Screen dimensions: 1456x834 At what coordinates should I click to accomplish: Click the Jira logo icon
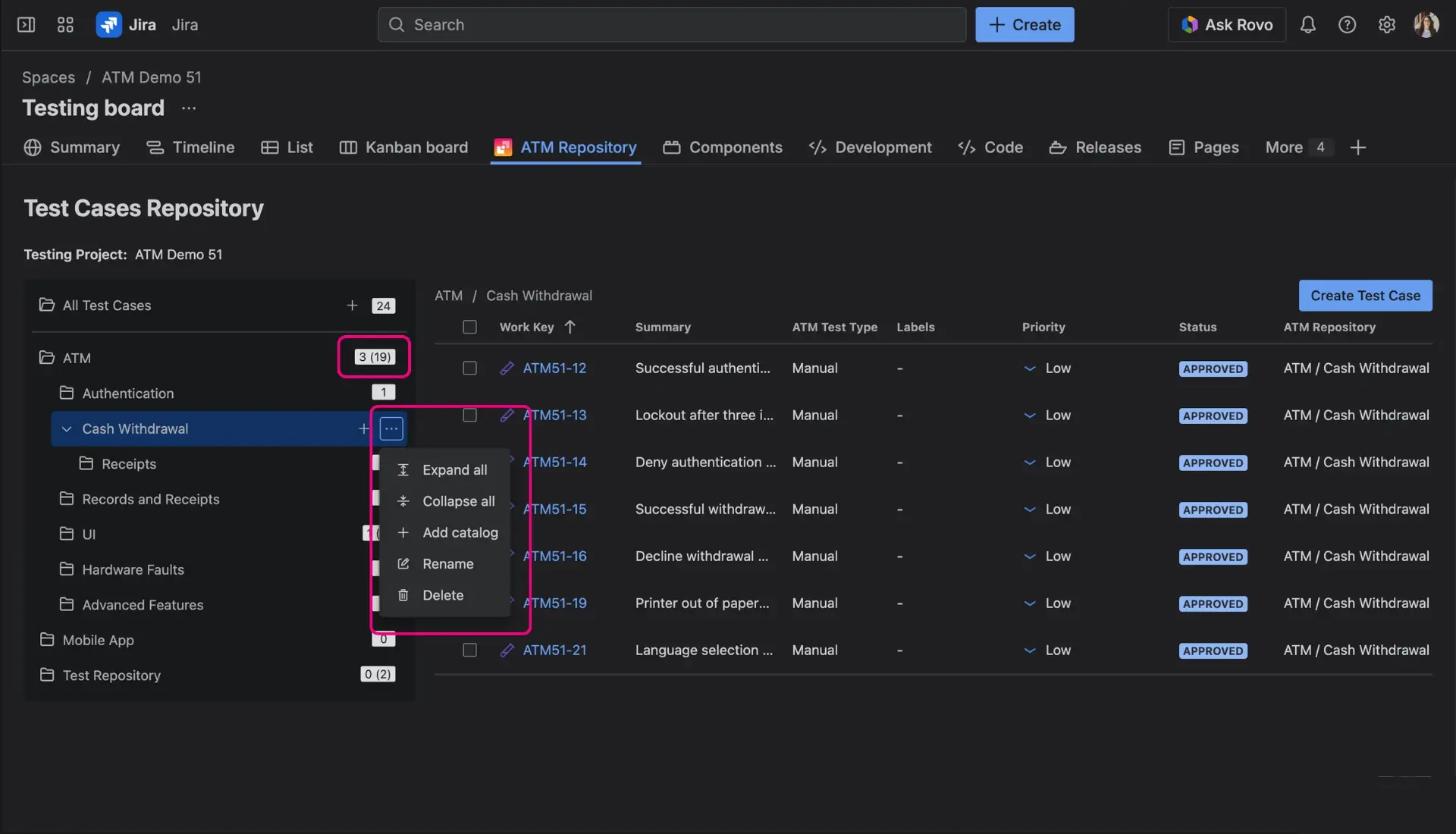point(108,25)
